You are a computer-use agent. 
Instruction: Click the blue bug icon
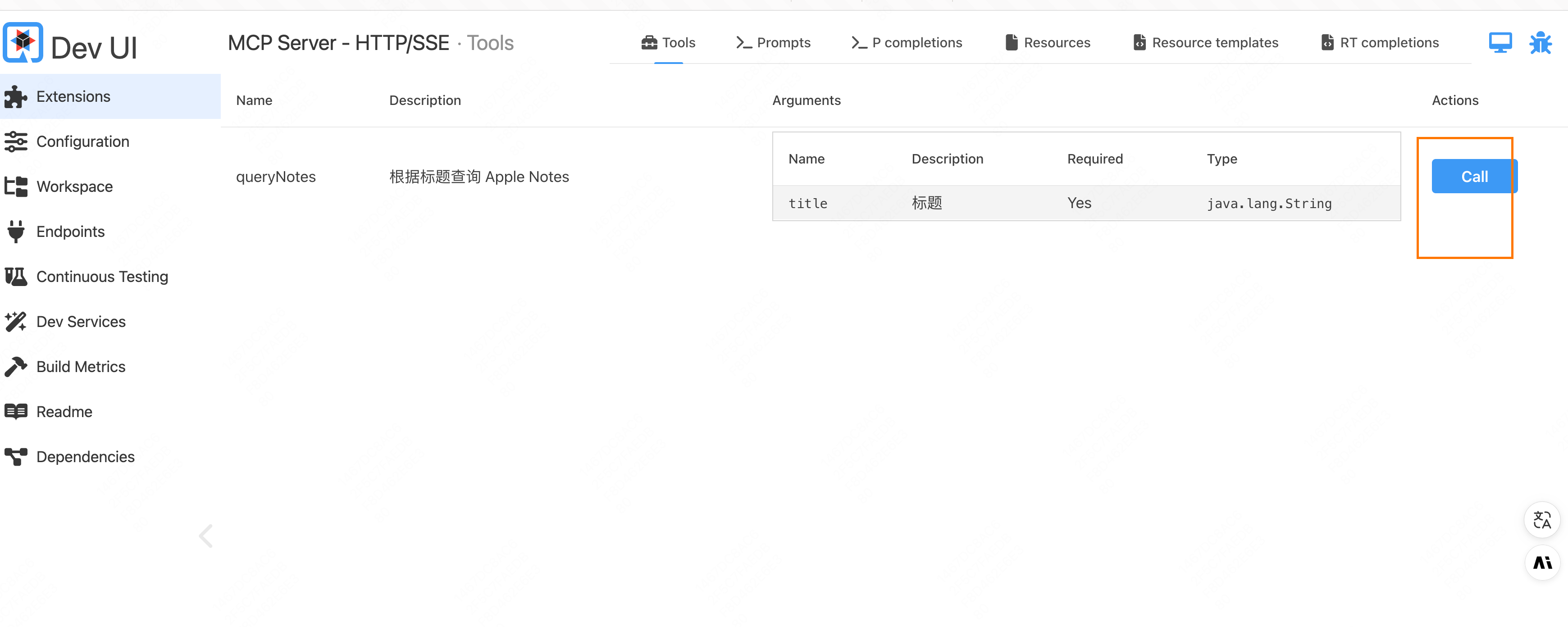(1541, 43)
